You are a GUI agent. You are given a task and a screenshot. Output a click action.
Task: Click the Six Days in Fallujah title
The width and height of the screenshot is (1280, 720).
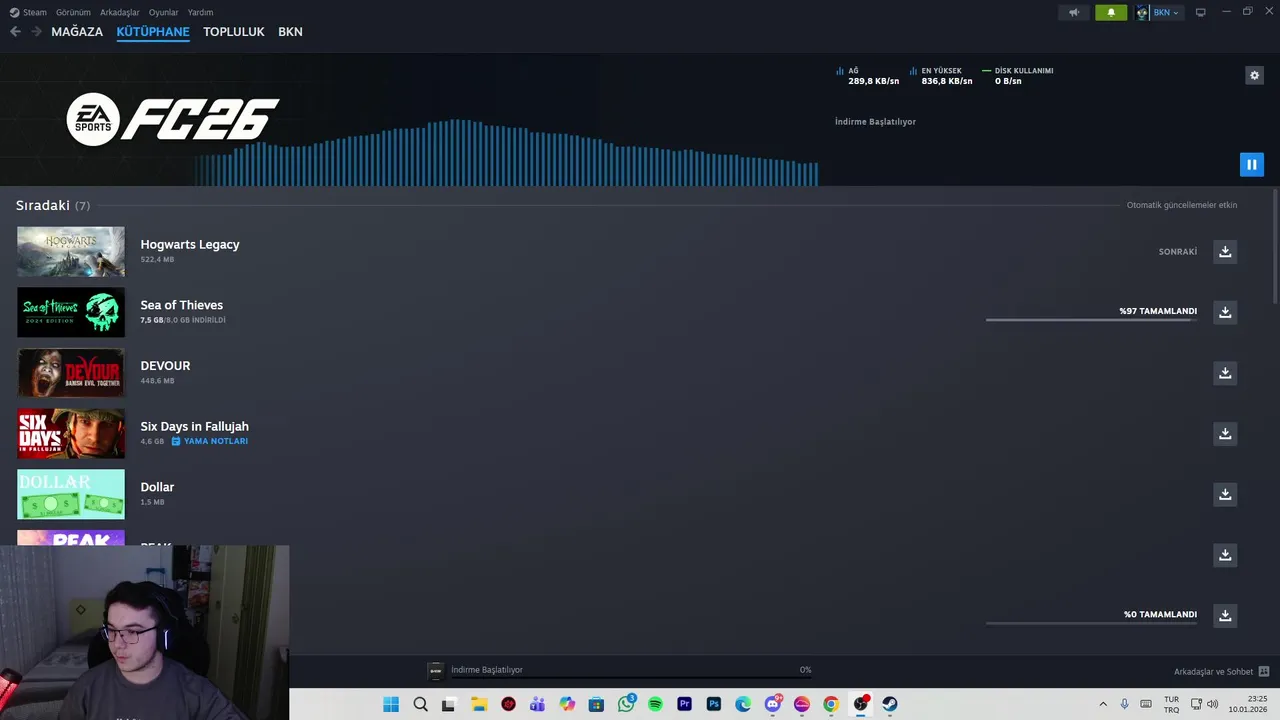coord(194,426)
